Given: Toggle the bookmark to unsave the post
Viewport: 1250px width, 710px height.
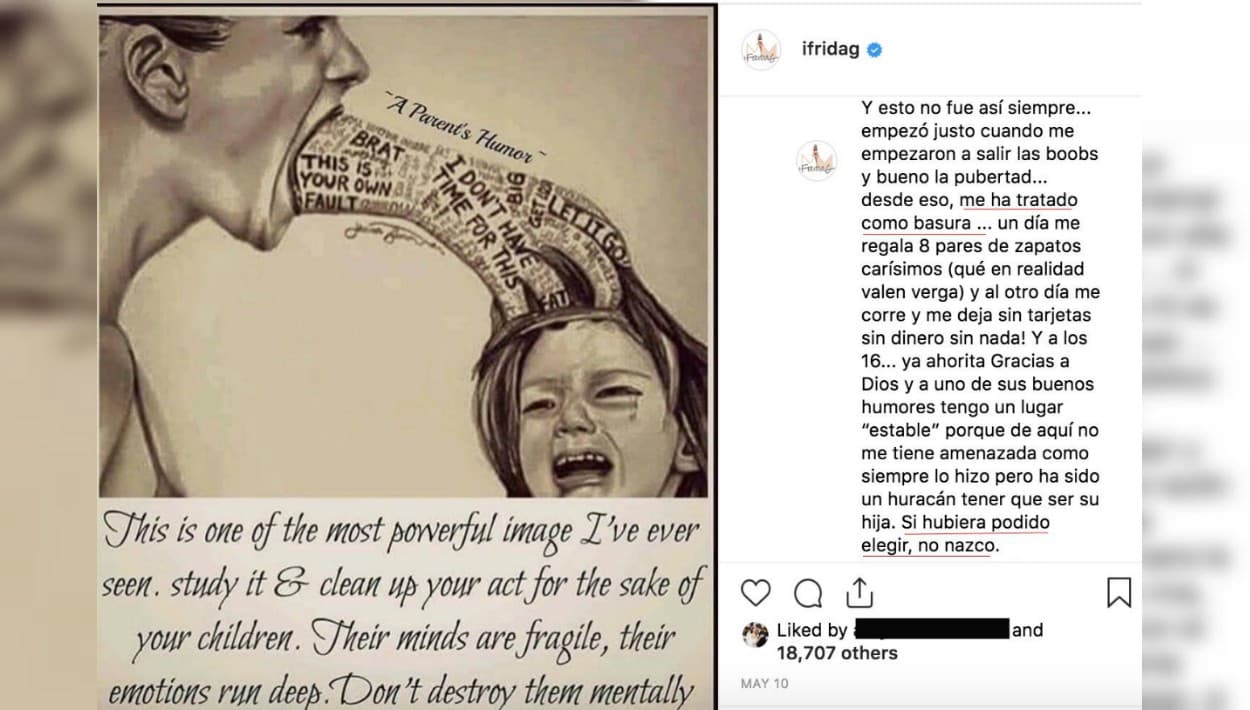Looking at the screenshot, I should coord(1119,594).
